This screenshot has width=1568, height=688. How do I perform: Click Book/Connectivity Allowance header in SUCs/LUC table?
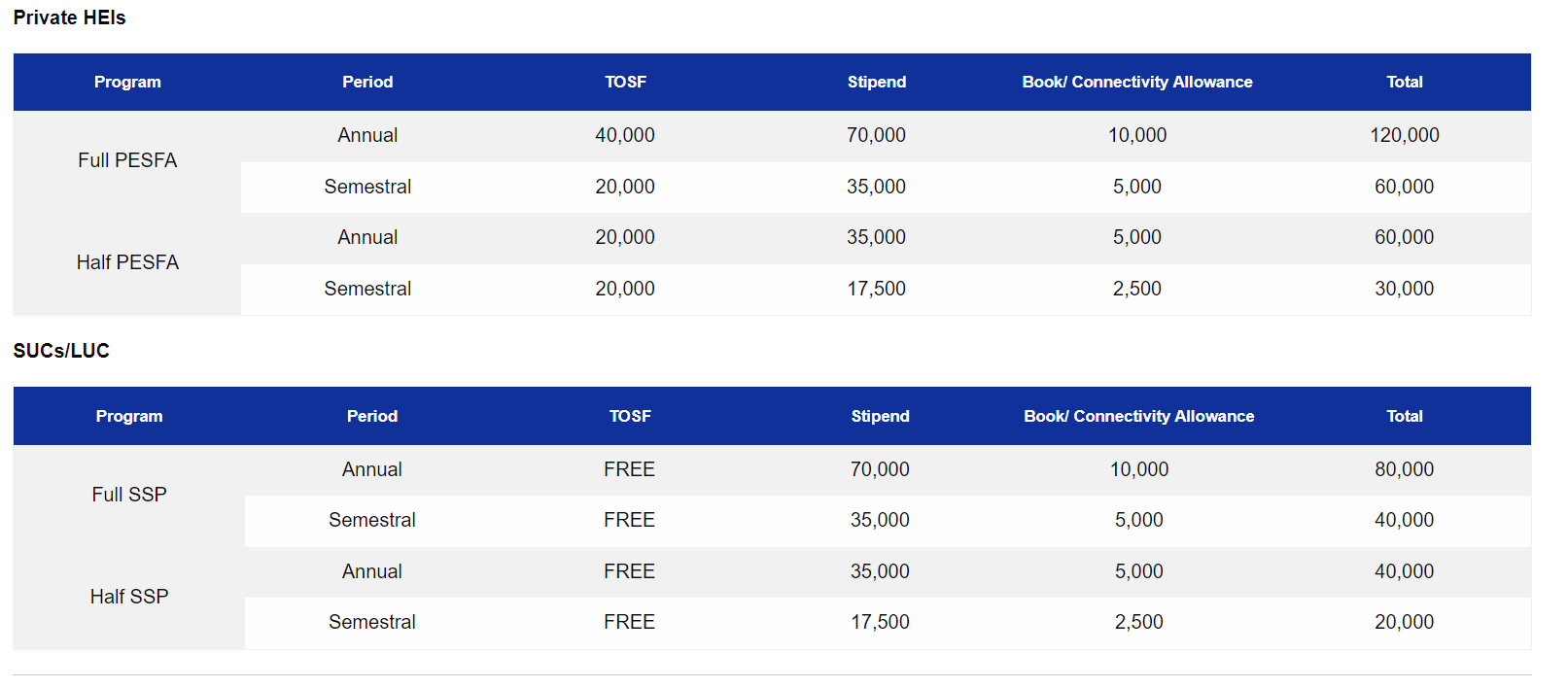1138,416
